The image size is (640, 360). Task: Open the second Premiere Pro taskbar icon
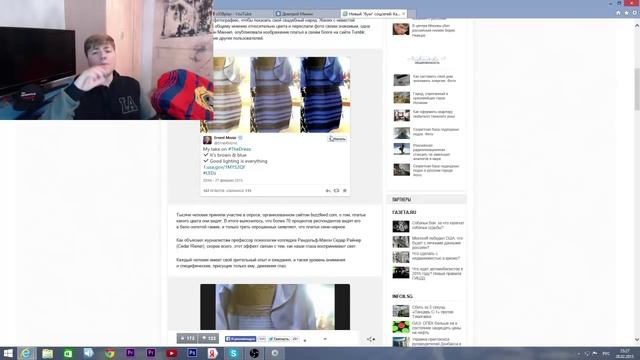click(x=151, y=353)
